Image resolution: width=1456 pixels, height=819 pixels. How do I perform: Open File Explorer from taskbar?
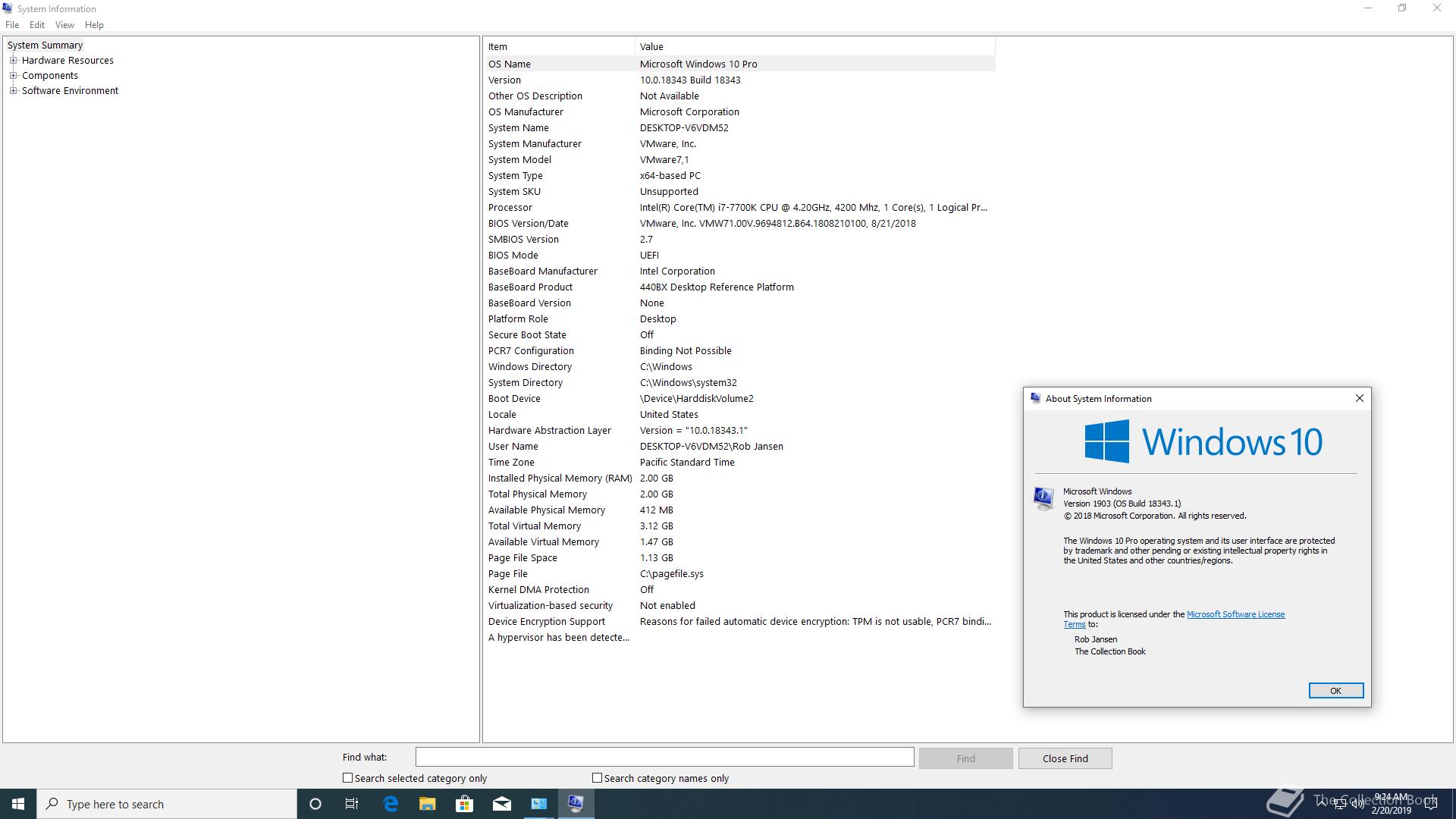tap(428, 804)
